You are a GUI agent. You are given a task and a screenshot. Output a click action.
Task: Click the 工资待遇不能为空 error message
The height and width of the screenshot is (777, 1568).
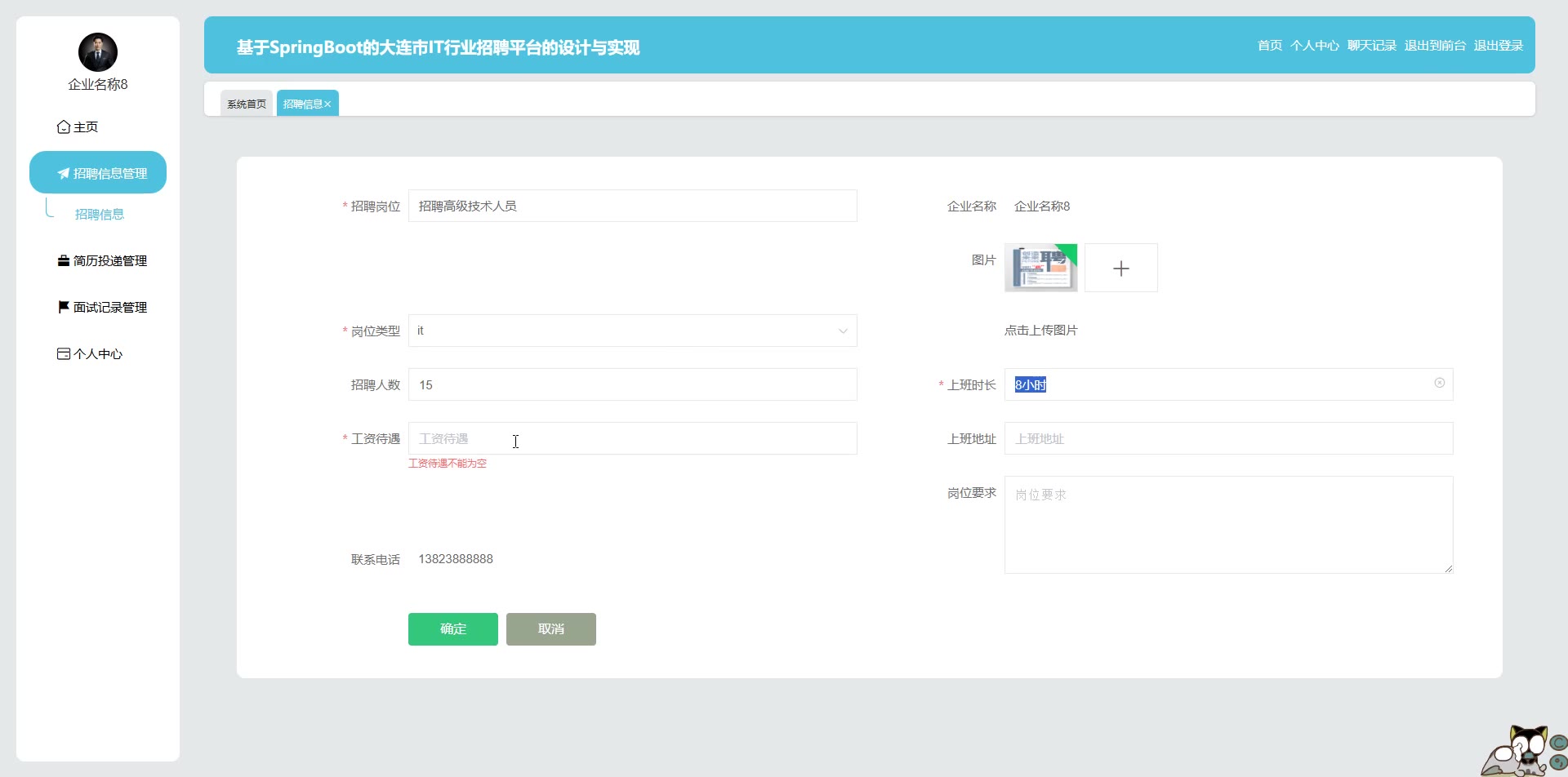click(x=448, y=464)
